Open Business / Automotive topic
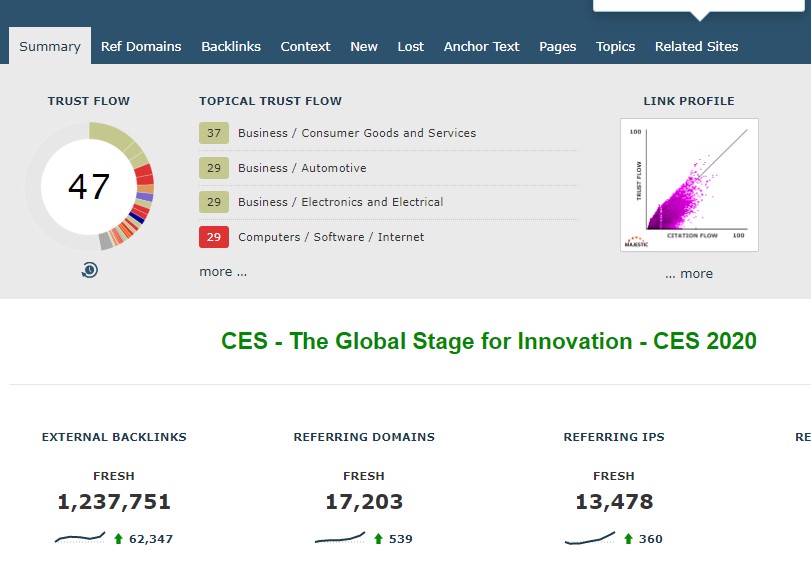Image resolution: width=811 pixels, height=562 pixels. 302,168
